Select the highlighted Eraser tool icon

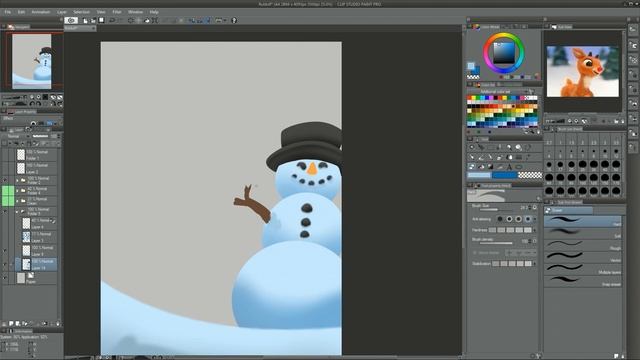point(471,167)
